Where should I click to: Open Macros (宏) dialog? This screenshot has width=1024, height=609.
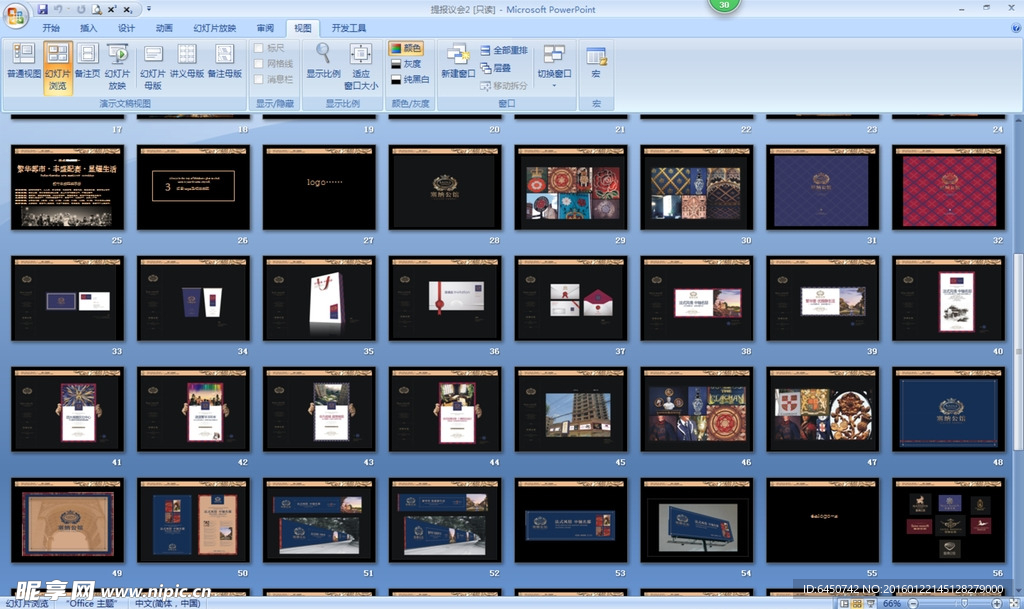[596, 62]
